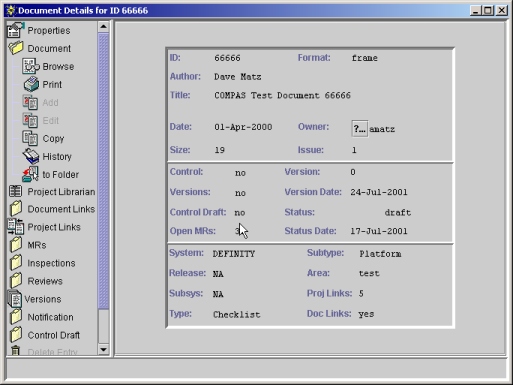Image resolution: width=513 pixels, height=385 pixels.
Task: Click the window title bar application icon
Action: pyautogui.click(x=11, y=11)
